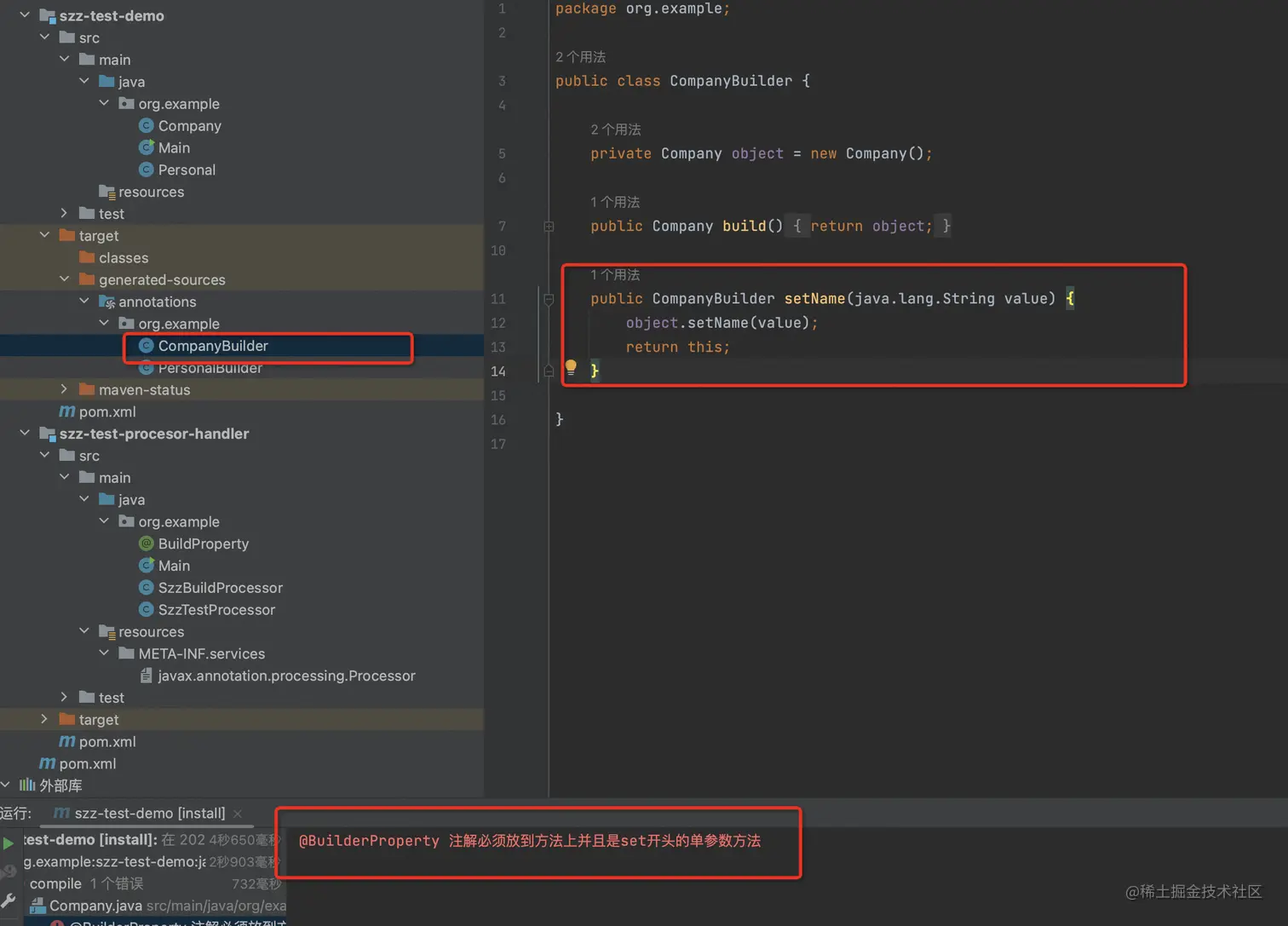
Task: Click the javax.annotation.processing.Processor file icon
Action: (x=146, y=676)
